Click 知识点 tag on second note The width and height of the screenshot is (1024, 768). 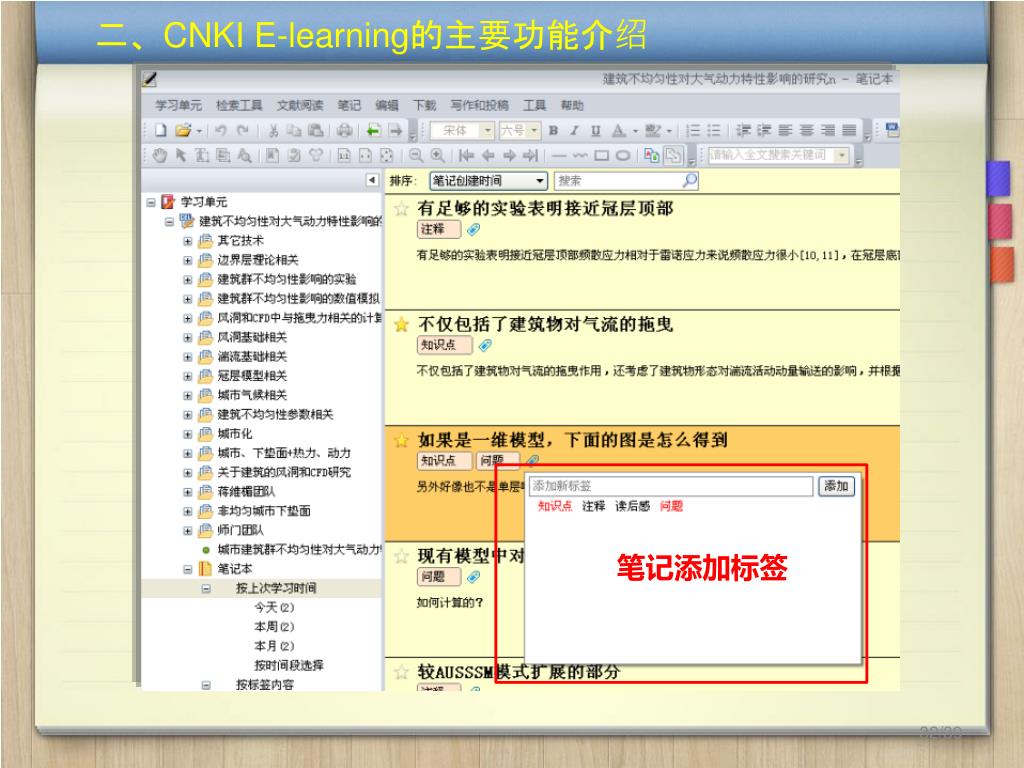(x=444, y=345)
